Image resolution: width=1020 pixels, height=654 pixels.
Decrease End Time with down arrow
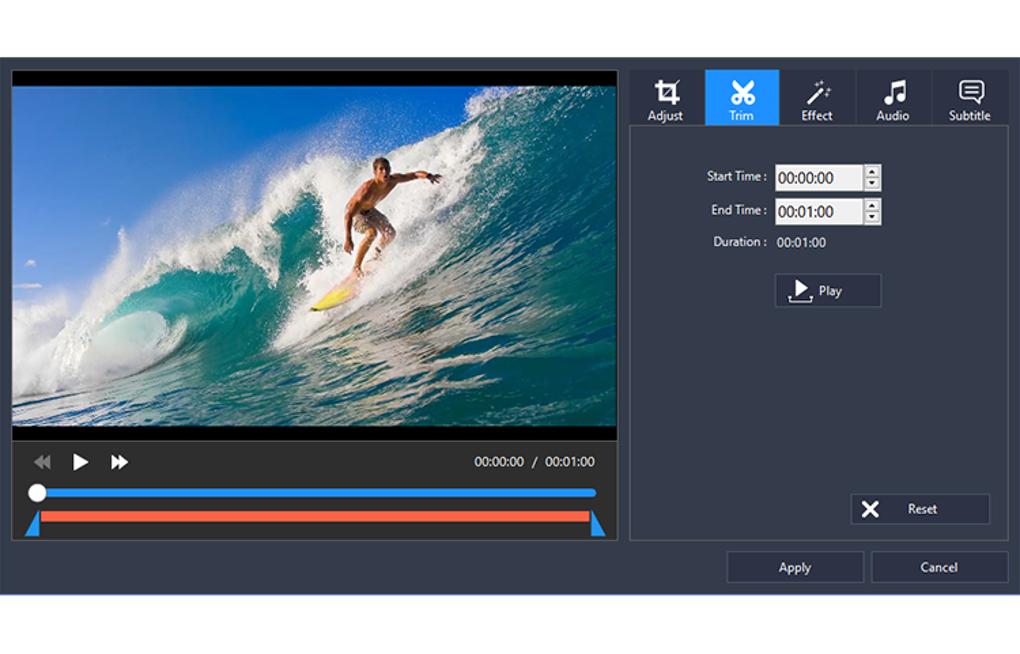click(x=872, y=218)
